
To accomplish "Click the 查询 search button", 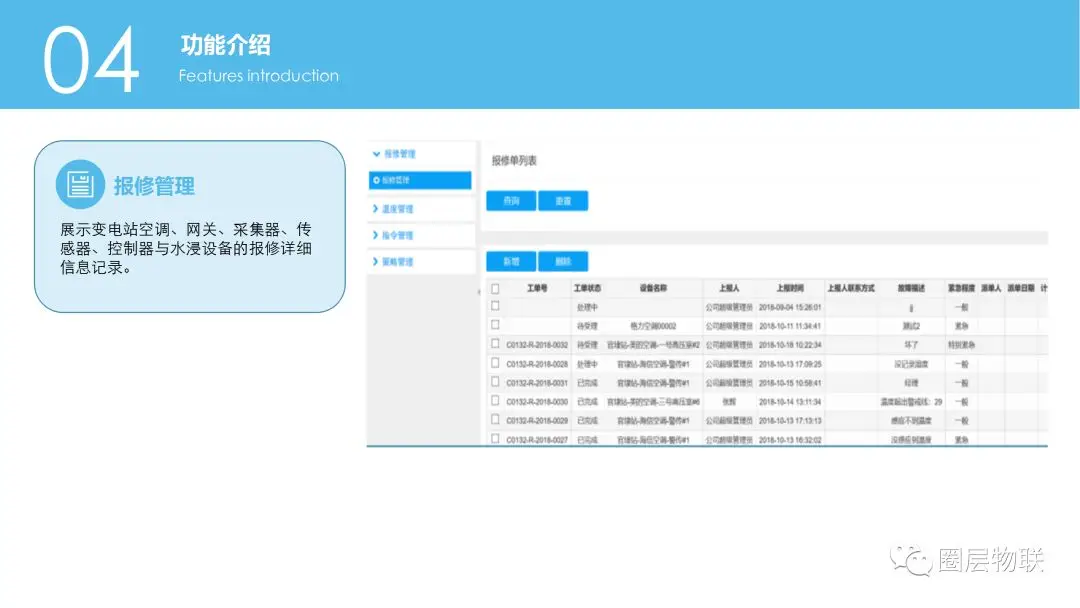I will coord(511,201).
